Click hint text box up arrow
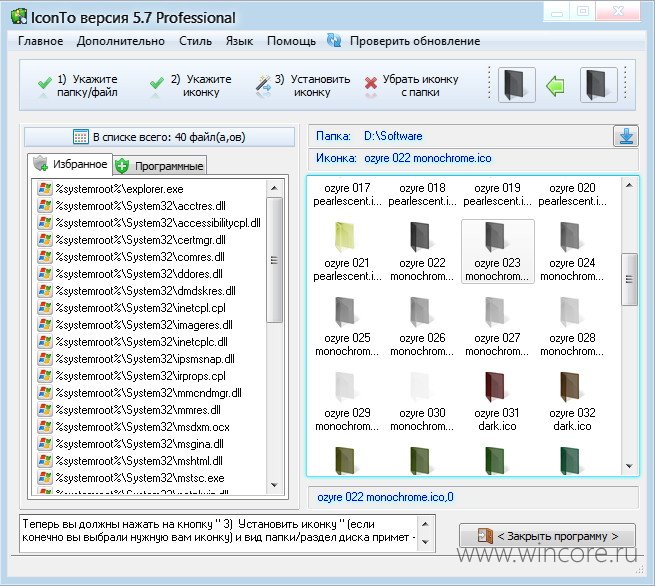Screen dimensions: 655x586 pyautogui.click(x=425, y=524)
